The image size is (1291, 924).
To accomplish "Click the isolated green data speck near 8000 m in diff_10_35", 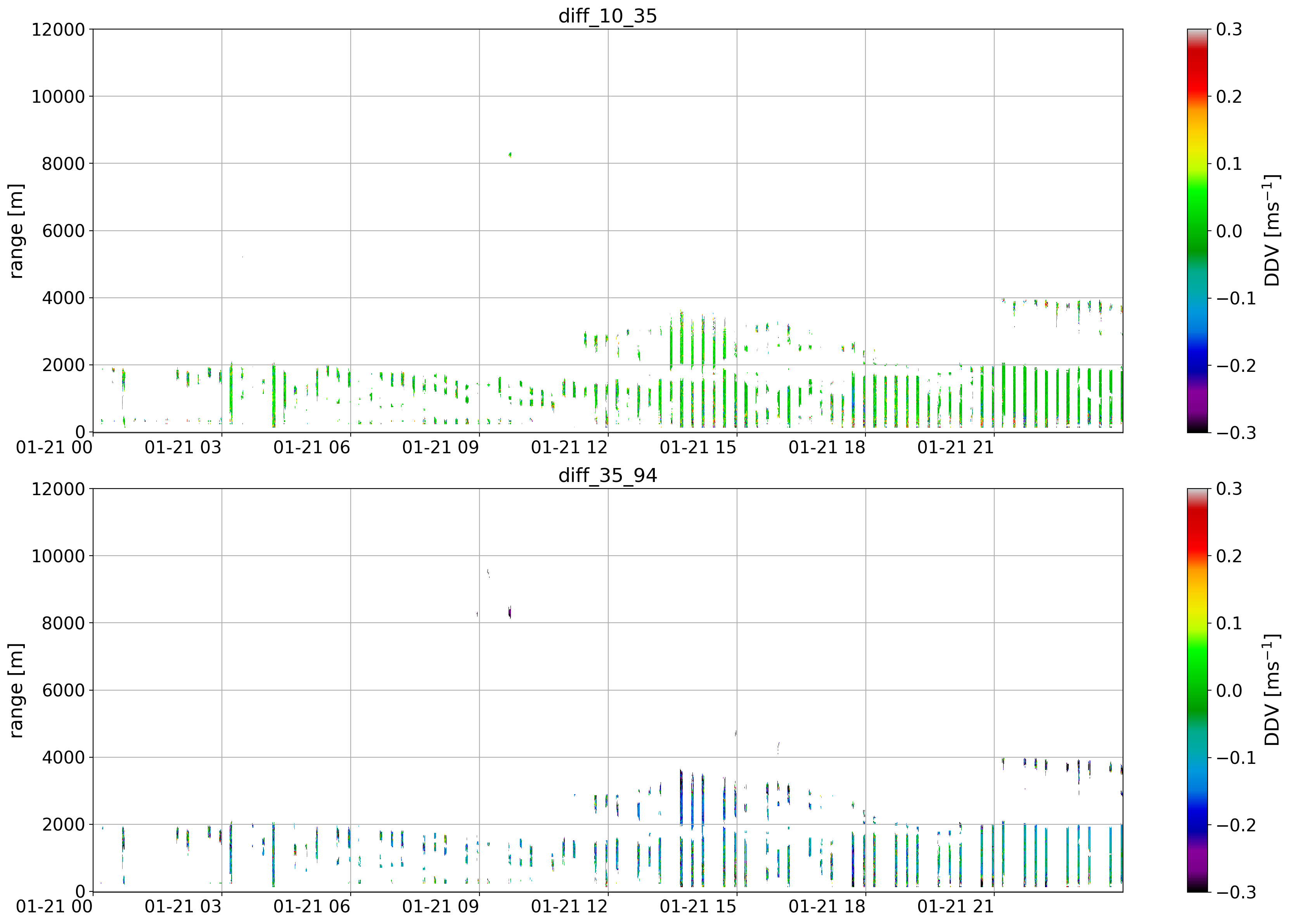I will click(510, 154).
